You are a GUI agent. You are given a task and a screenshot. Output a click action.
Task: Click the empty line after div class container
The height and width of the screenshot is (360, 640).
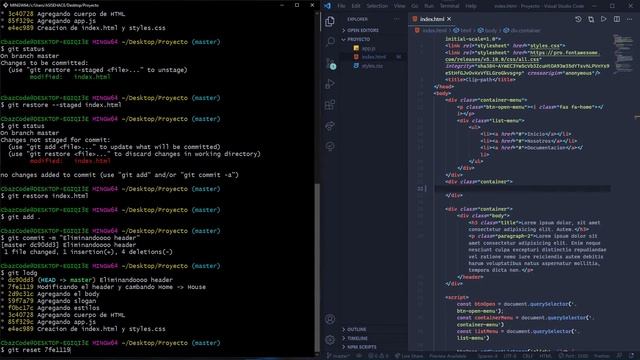[522, 189]
